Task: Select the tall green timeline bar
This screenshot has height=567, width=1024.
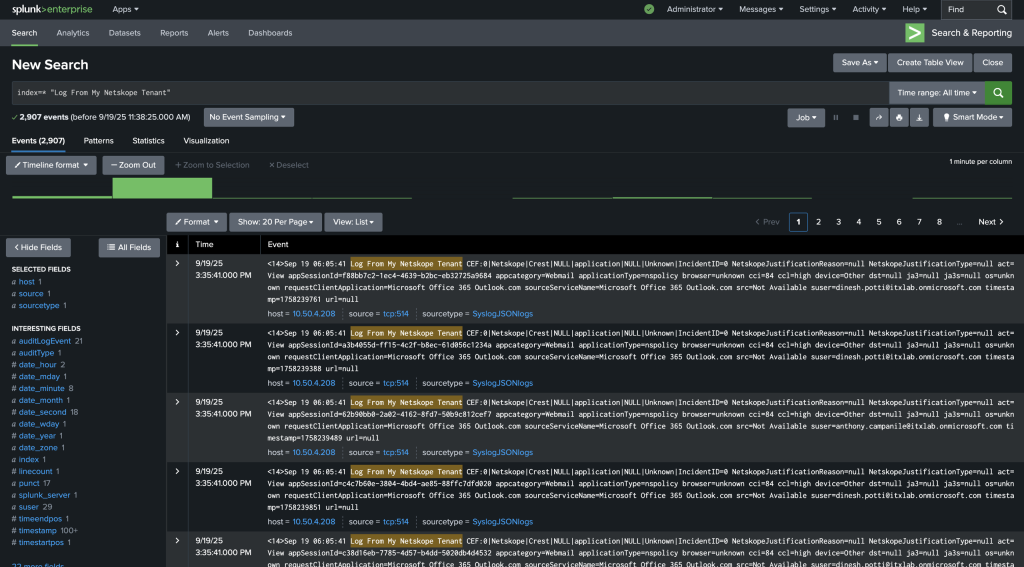Action: tap(162, 188)
